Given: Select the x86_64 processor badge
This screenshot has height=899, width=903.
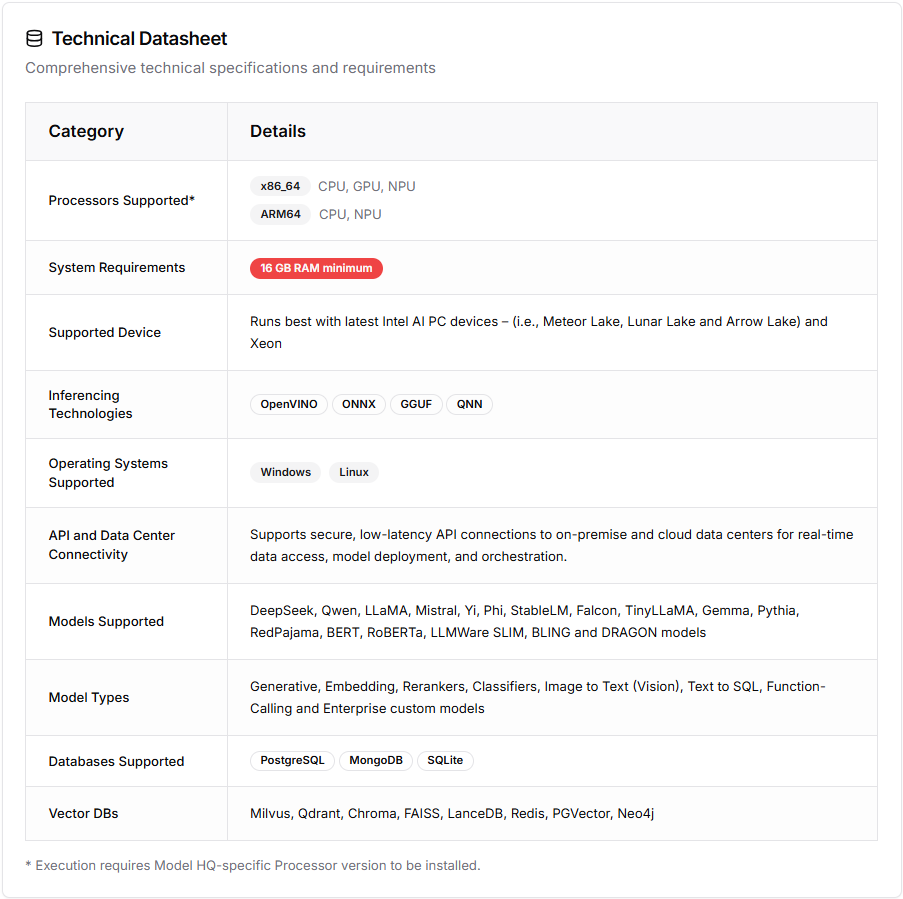Looking at the screenshot, I should click(x=280, y=186).
